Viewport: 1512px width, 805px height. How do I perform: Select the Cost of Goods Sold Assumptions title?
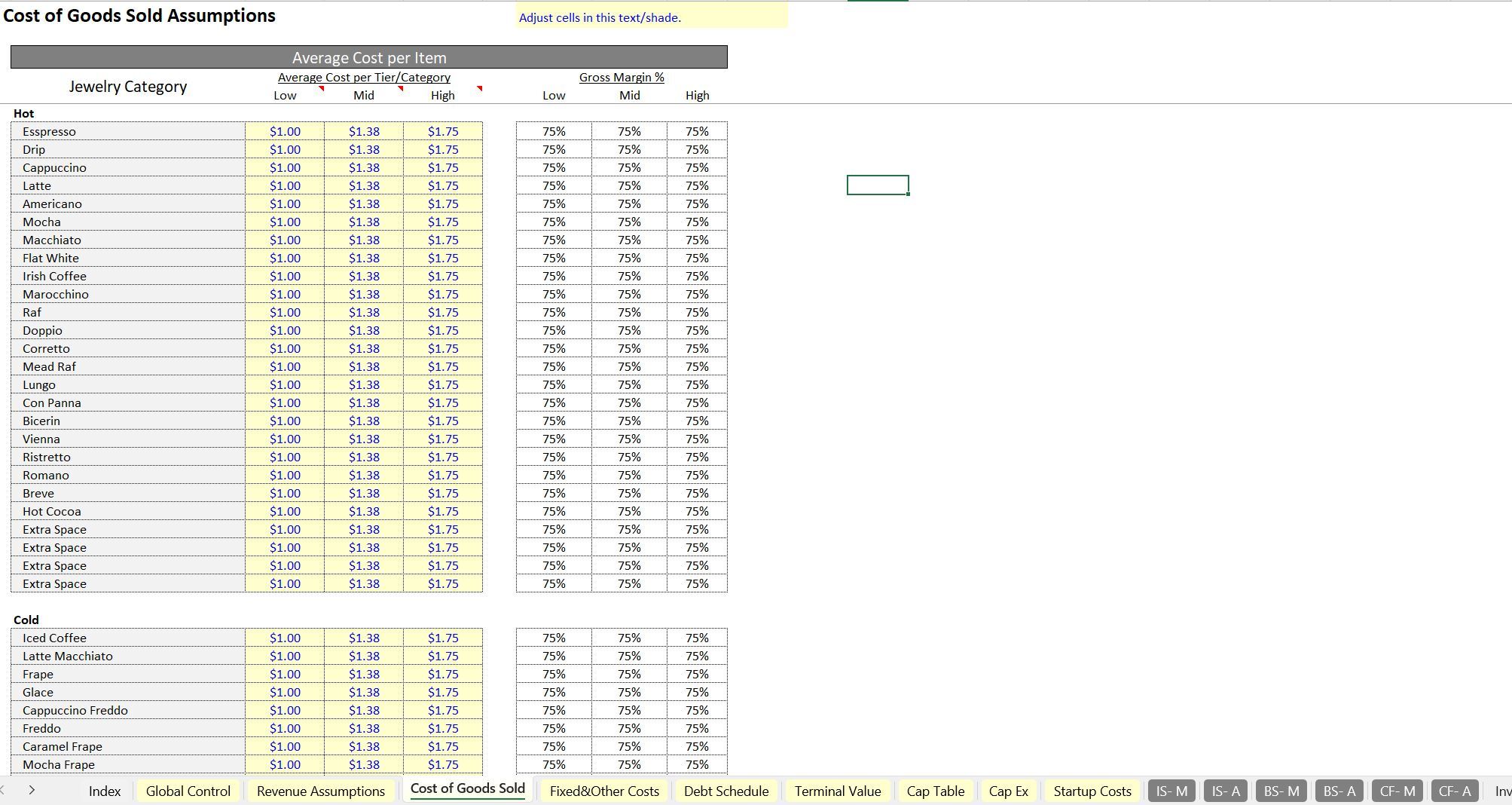click(139, 15)
